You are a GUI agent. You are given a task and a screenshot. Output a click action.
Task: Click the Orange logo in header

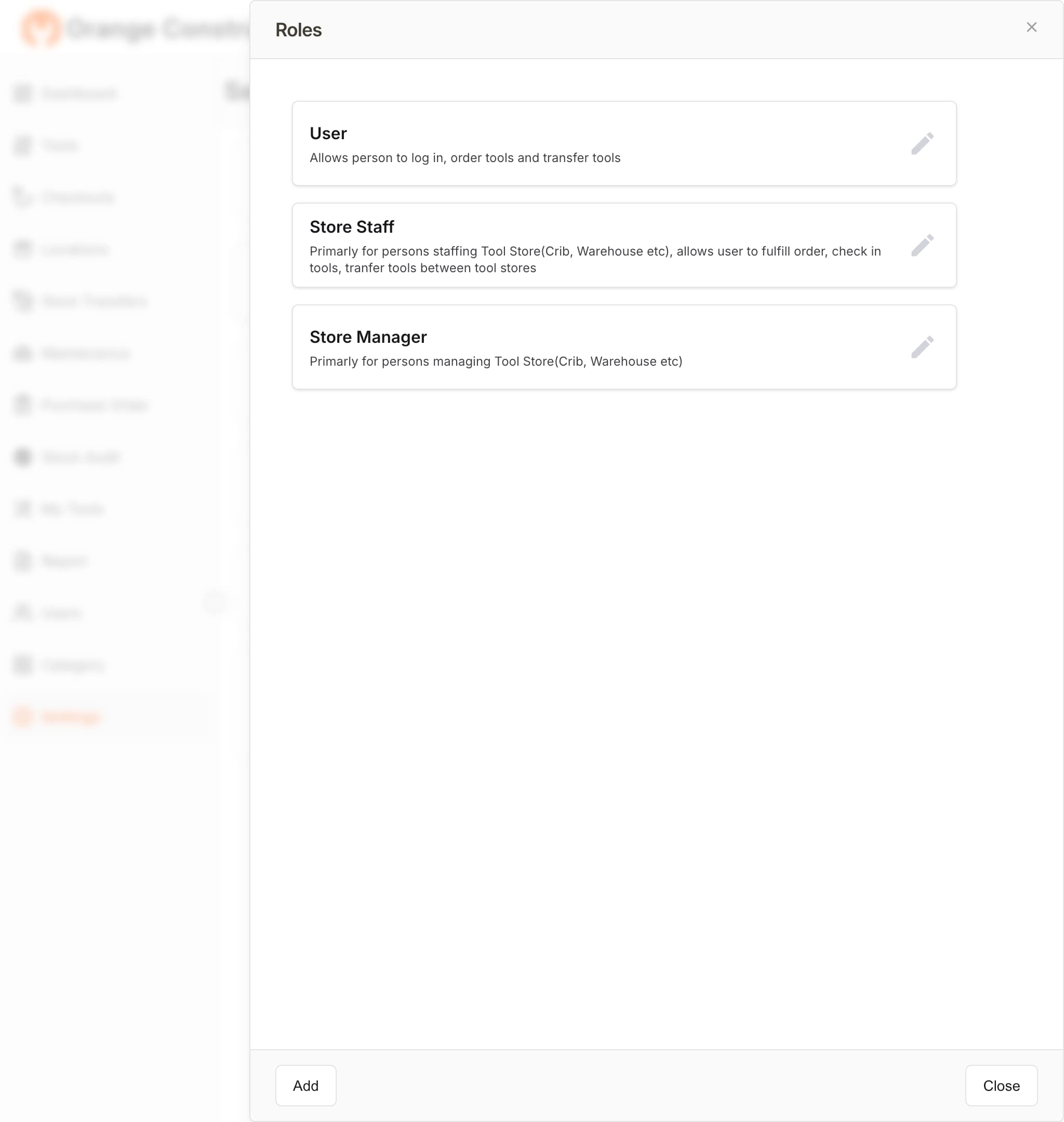coord(41,29)
